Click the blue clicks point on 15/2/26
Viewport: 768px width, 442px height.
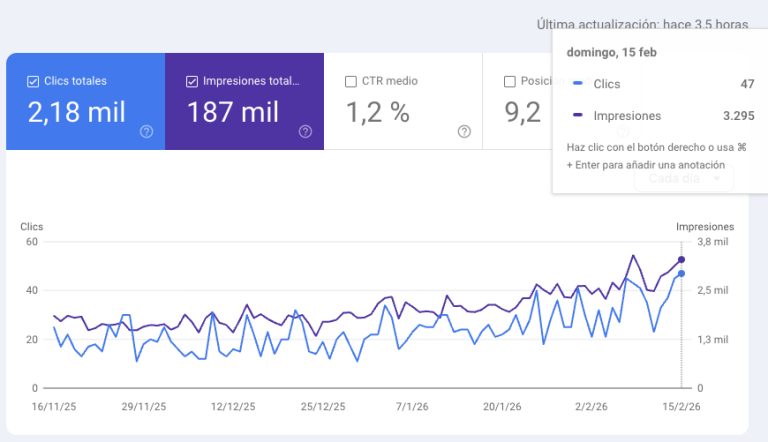point(681,273)
